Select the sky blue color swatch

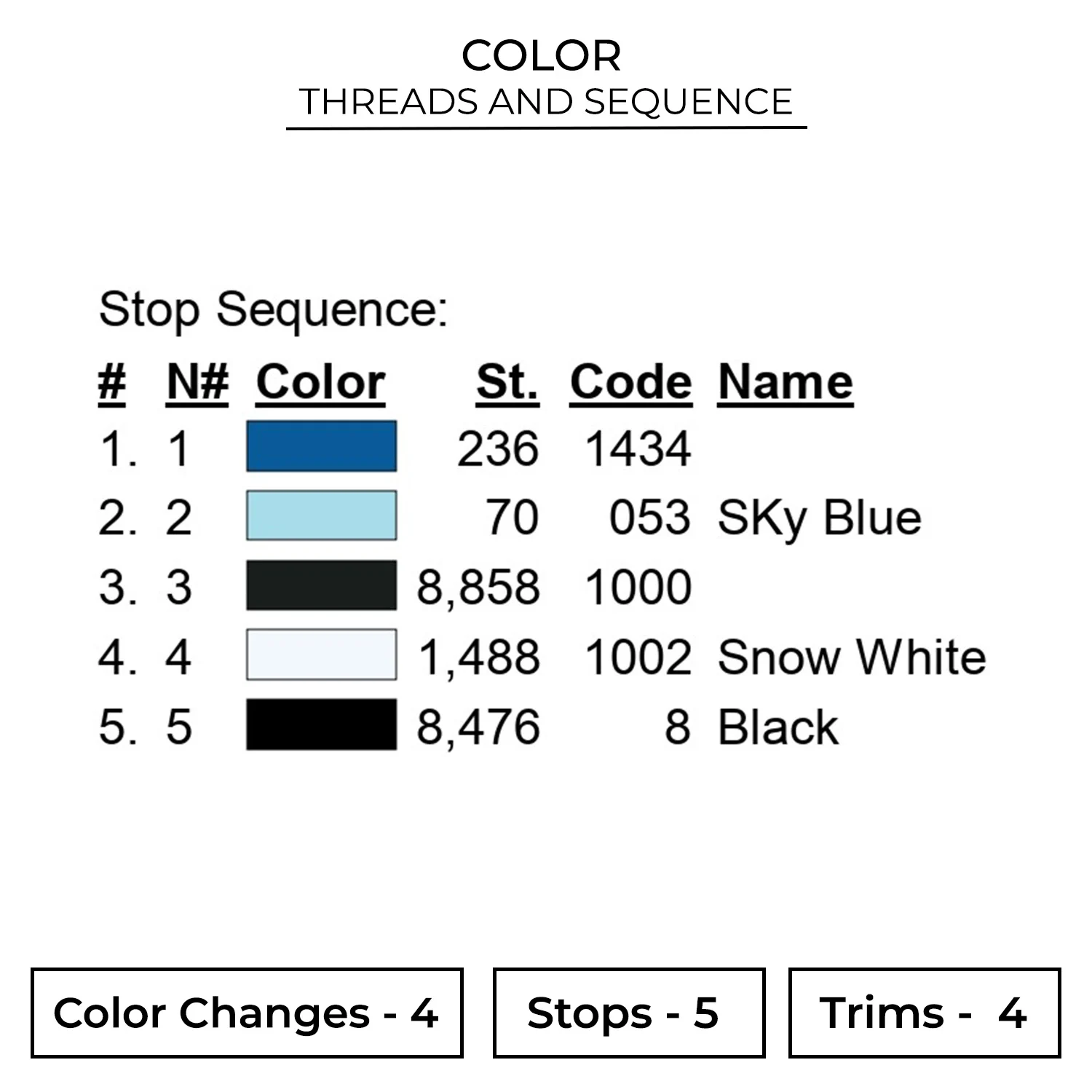click(321, 515)
